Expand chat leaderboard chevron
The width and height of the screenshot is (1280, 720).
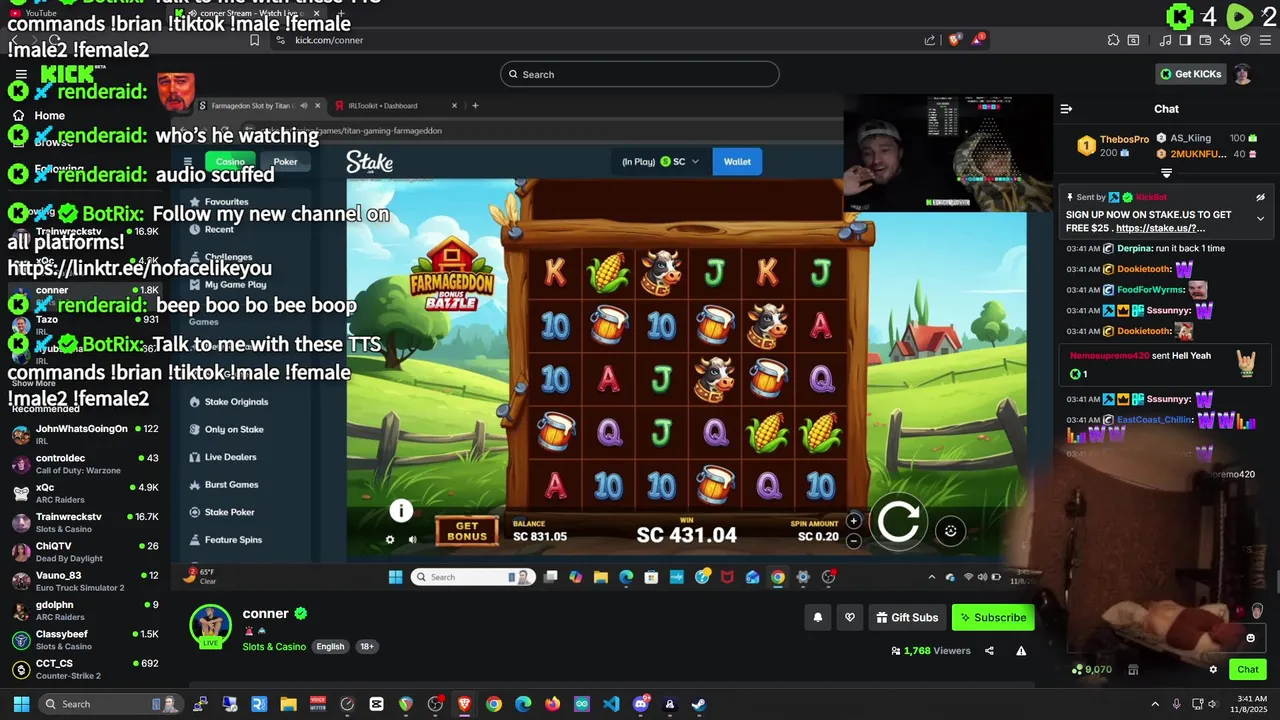(x=1166, y=173)
